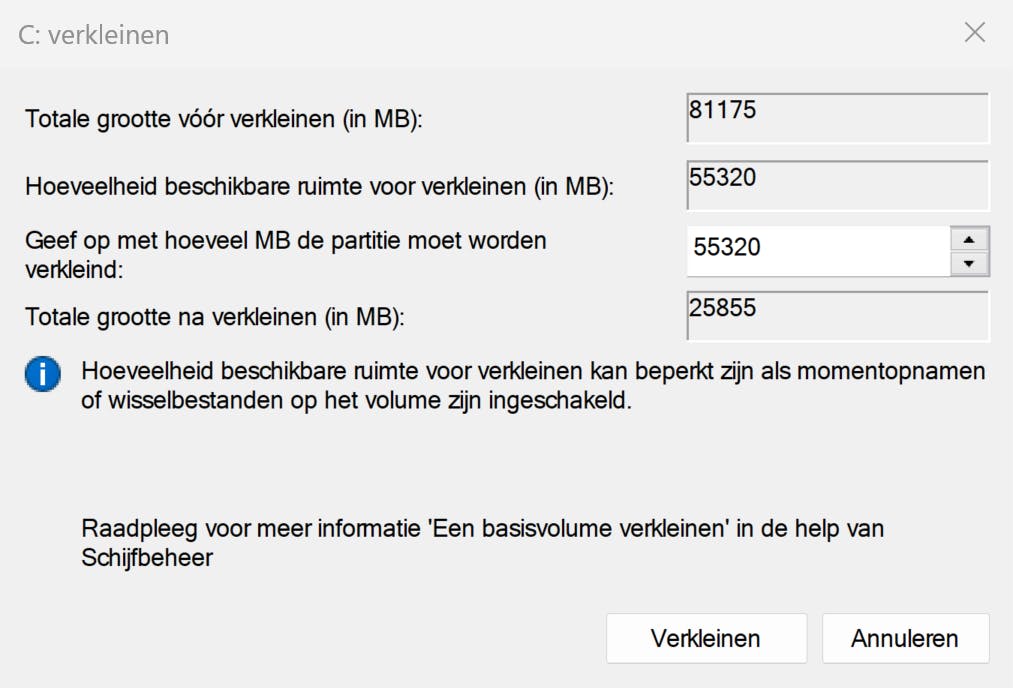Click the blue information icon
The width and height of the screenshot is (1013, 688).
coord(43,375)
